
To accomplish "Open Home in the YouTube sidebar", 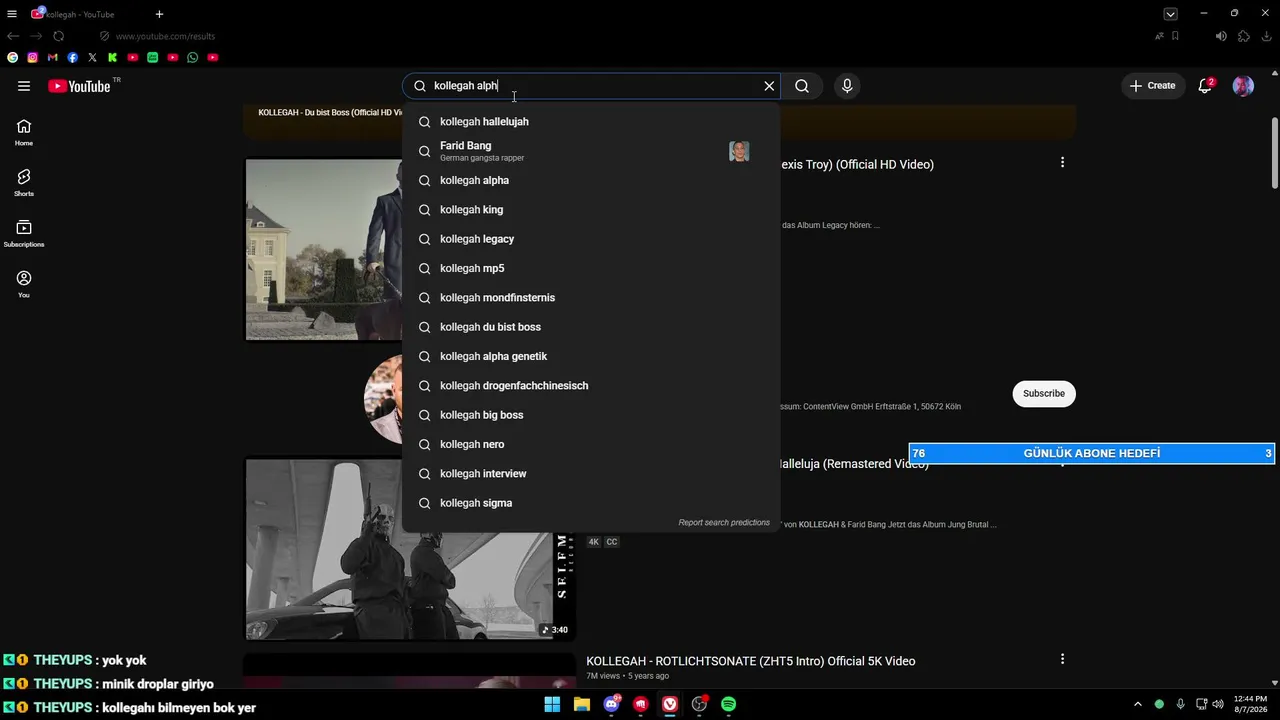I will click(24, 132).
